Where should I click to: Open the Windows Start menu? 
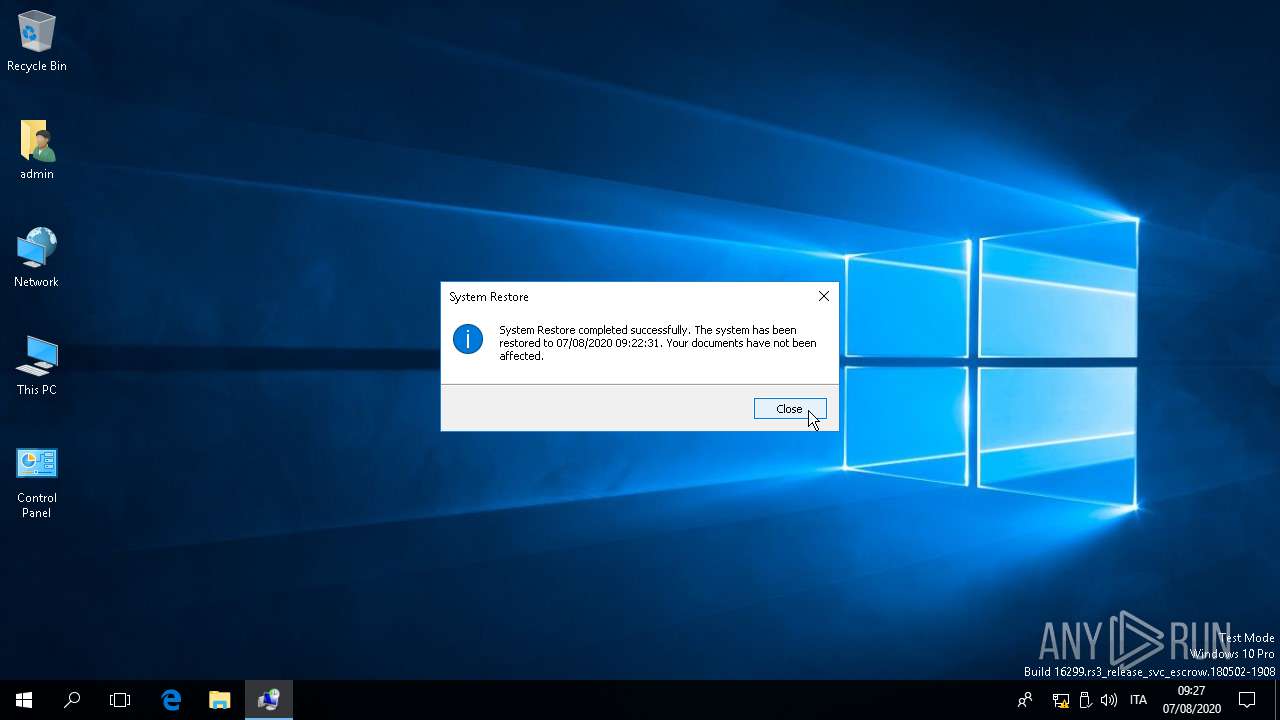[x=24, y=700]
